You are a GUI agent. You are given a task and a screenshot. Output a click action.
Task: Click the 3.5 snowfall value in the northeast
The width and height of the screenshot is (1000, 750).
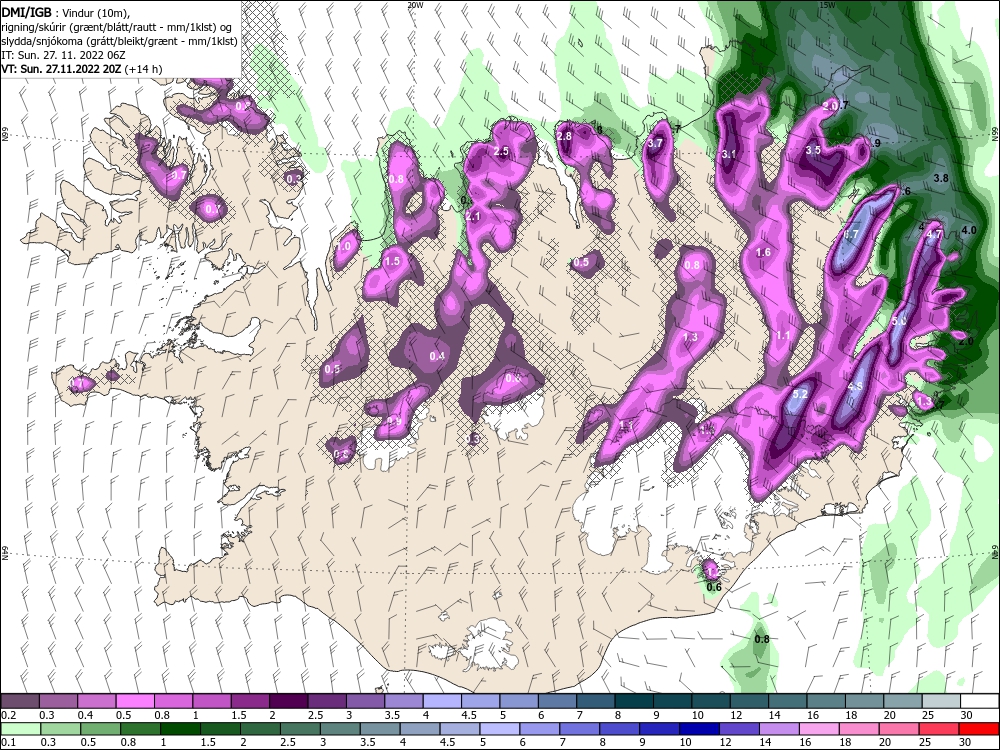tap(813, 151)
